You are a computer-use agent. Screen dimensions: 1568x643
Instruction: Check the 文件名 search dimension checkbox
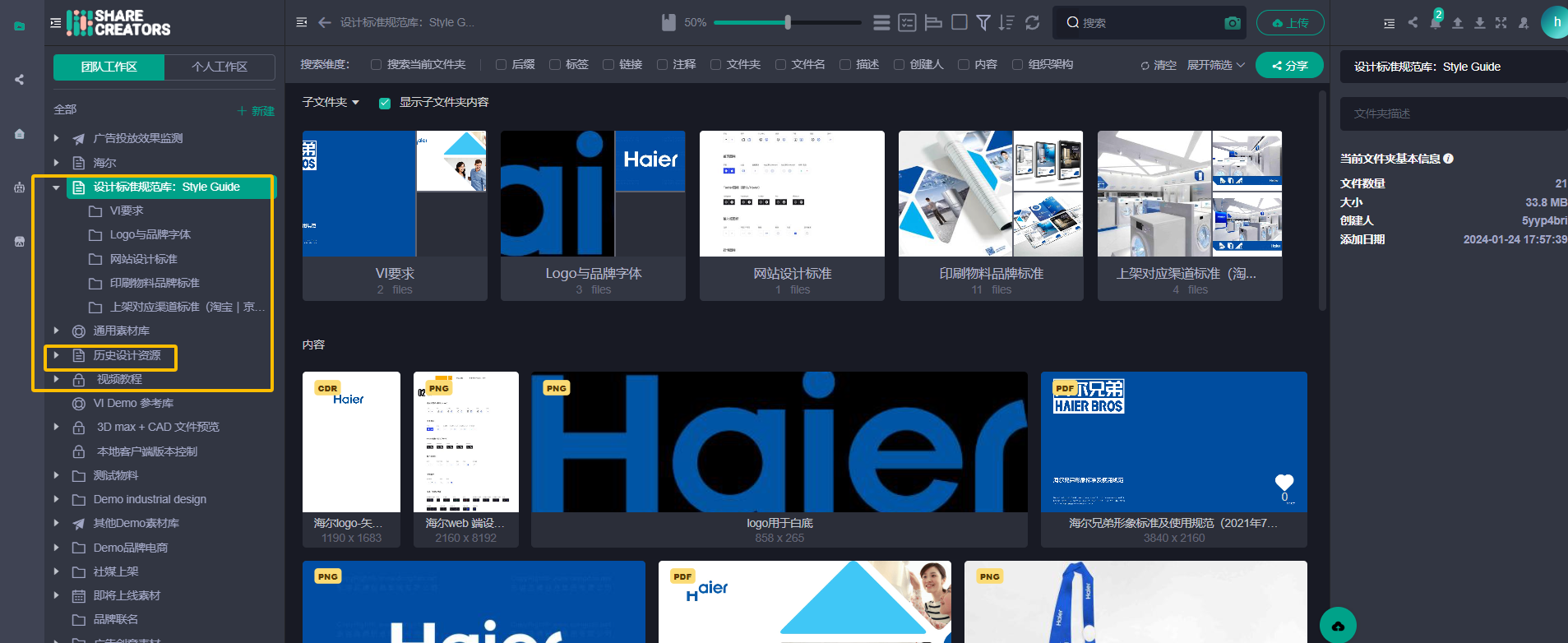click(x=780, y=64)
